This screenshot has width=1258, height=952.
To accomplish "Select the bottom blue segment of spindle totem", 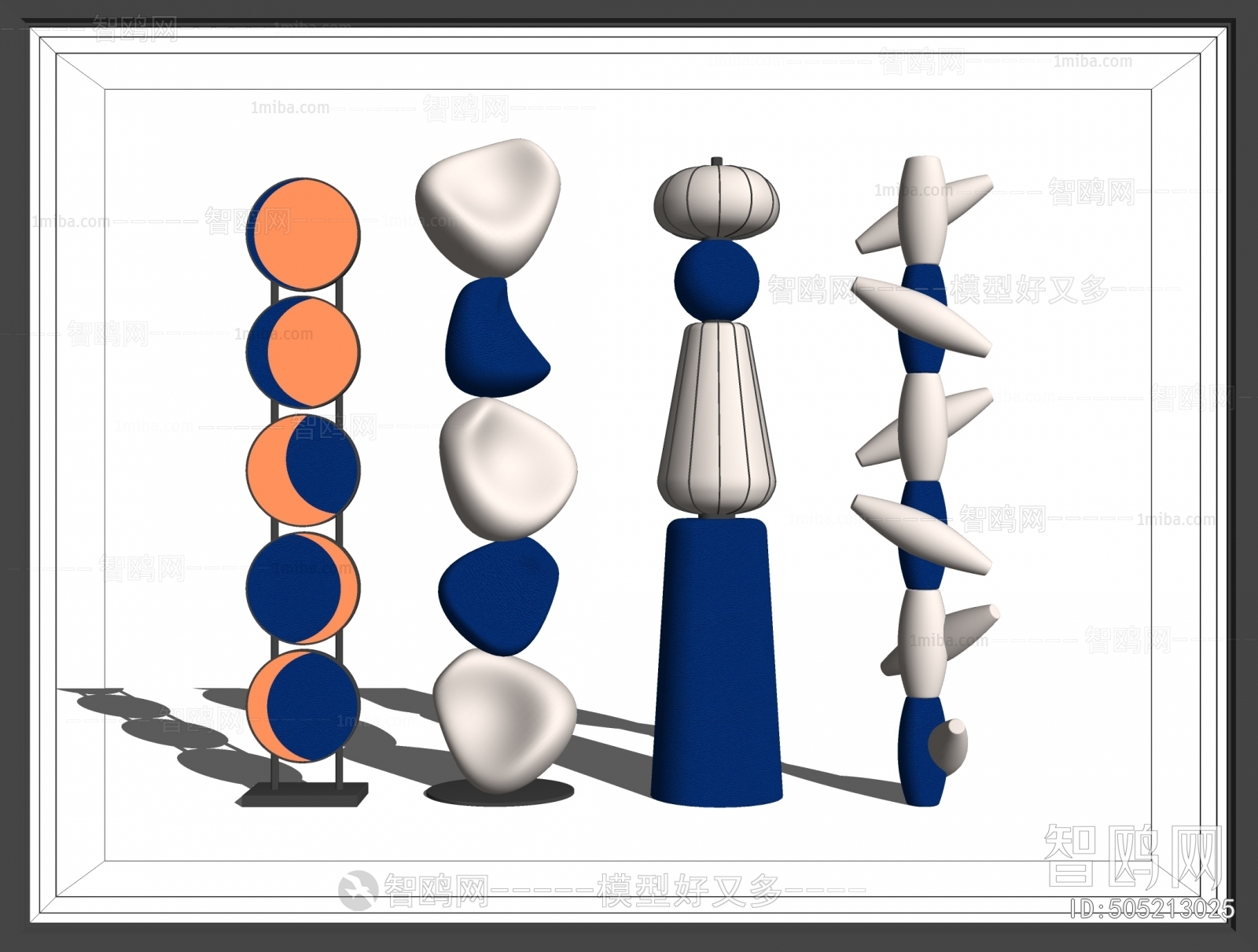I will tap(921, 752).
